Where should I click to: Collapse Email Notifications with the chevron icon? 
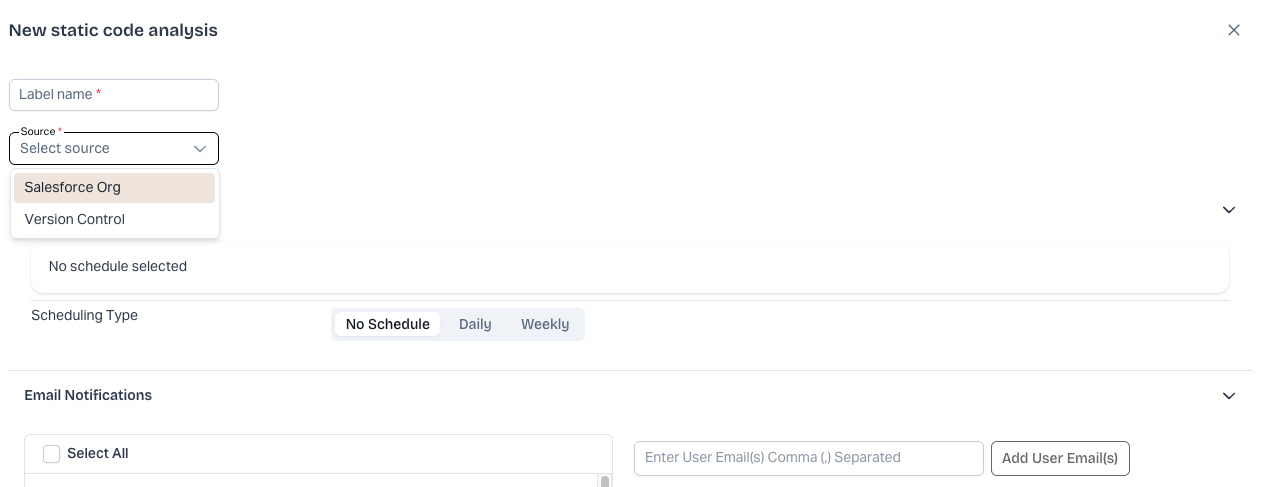[x=1229, y=396]
